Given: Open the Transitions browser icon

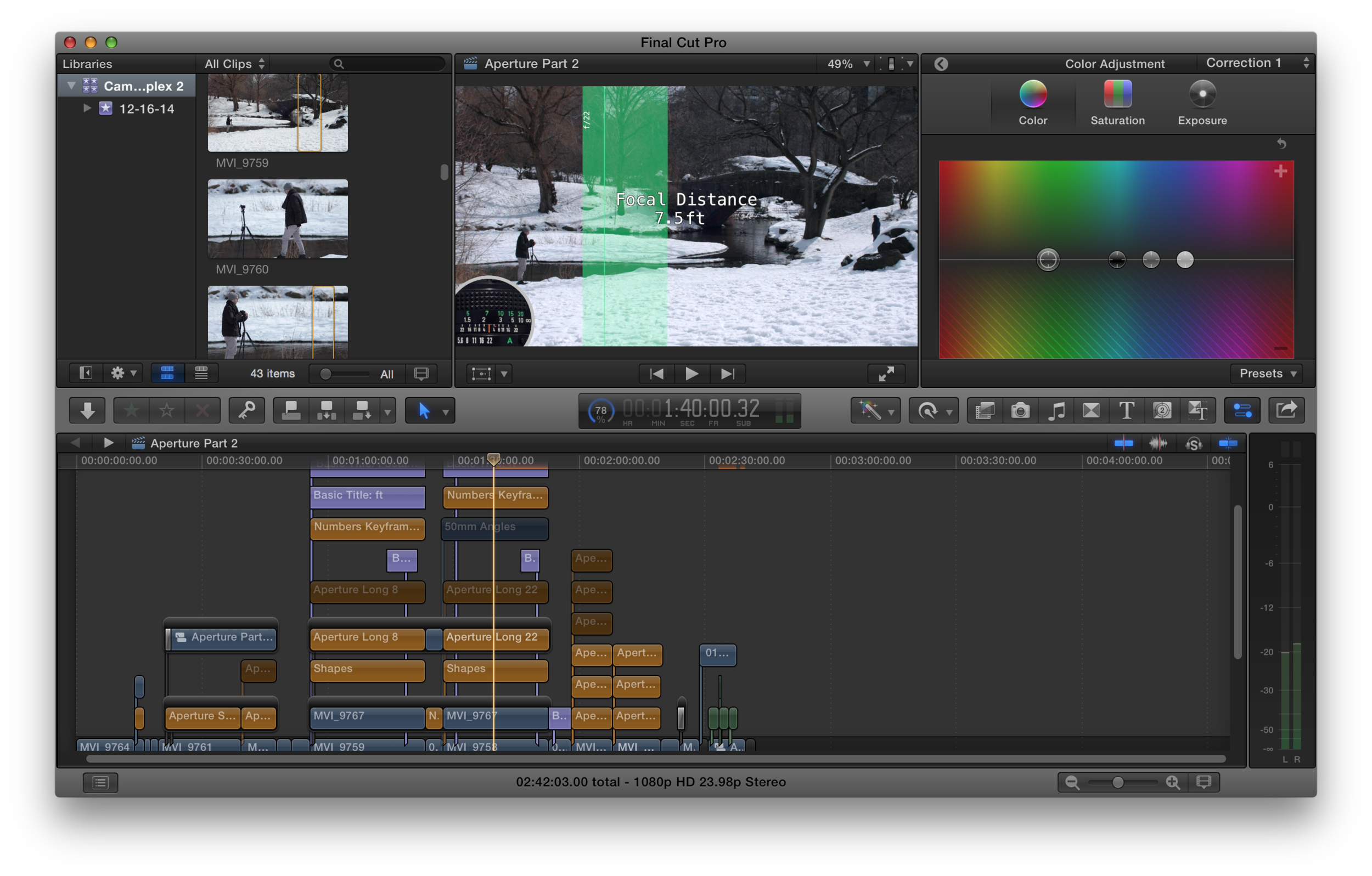Looking at the screenshot, I should coord(1091,410).
